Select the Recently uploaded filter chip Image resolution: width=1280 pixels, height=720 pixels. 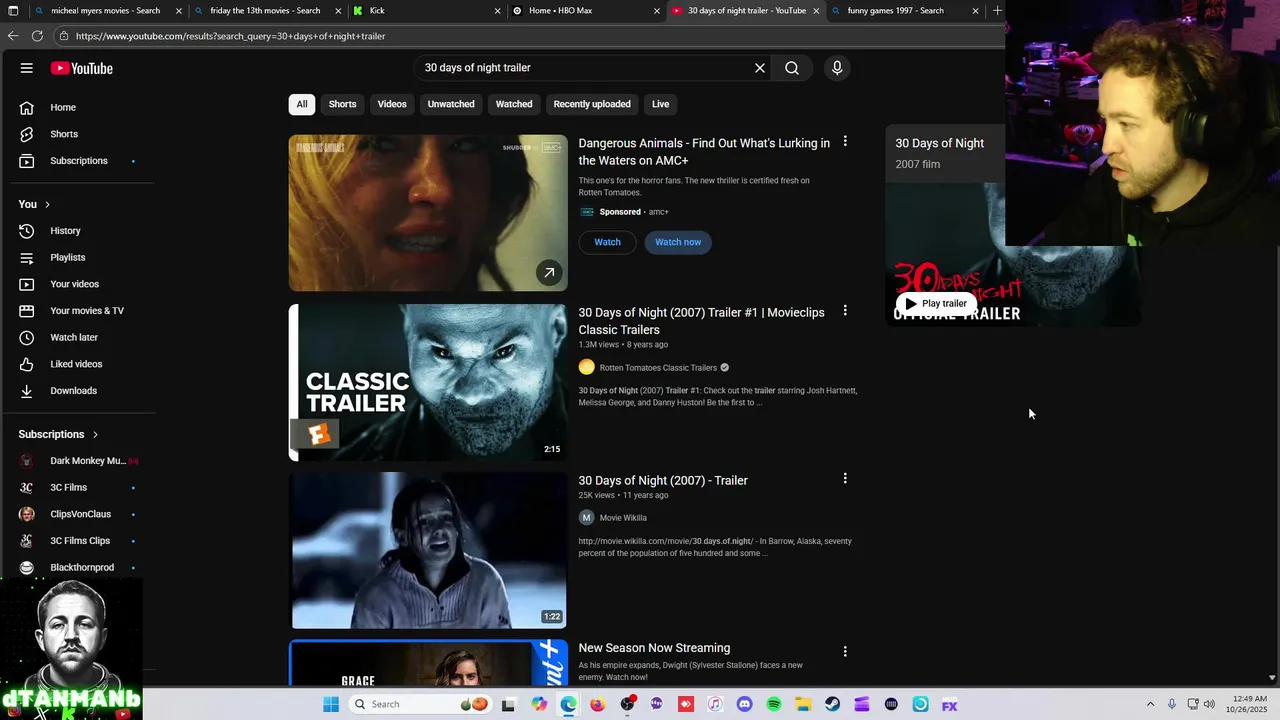pos(592,104)
